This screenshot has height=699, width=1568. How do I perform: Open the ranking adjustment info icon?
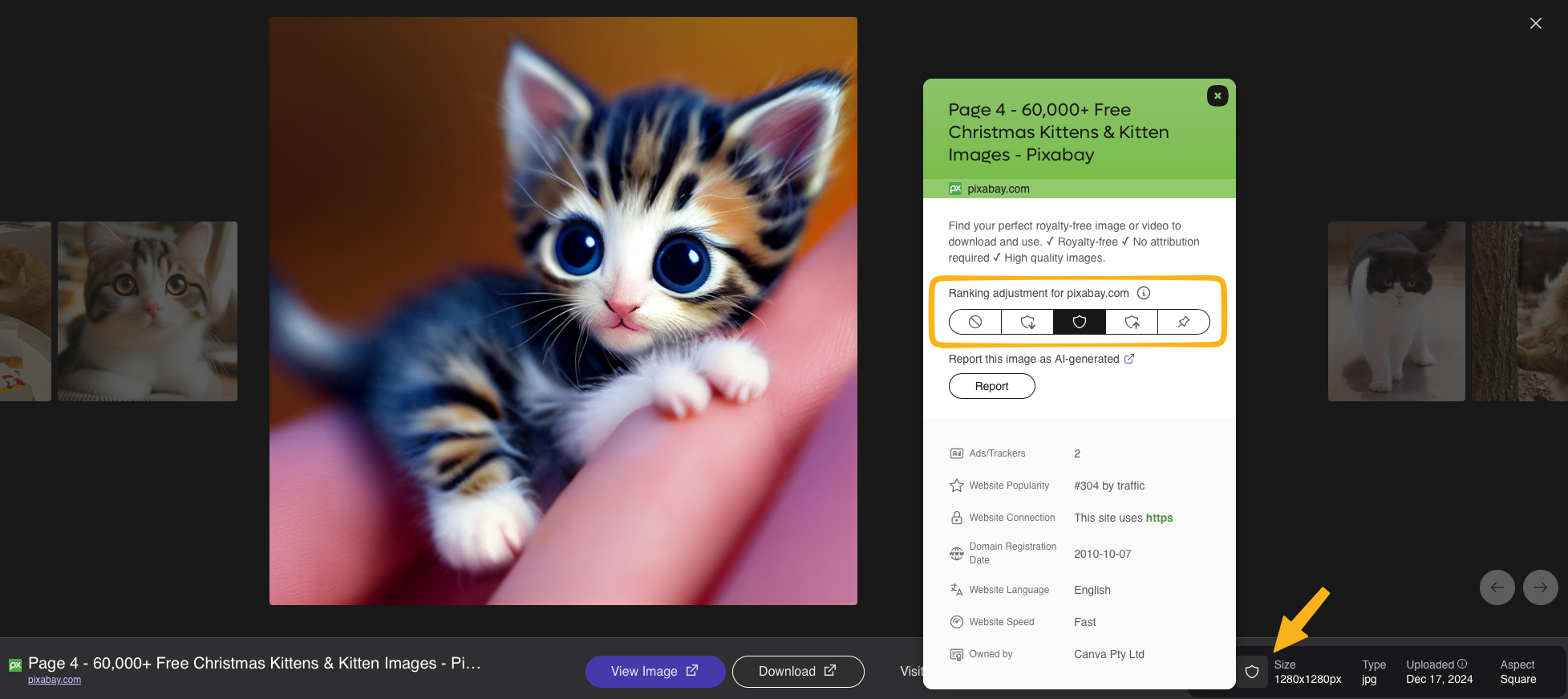(x=1144, y=293)
